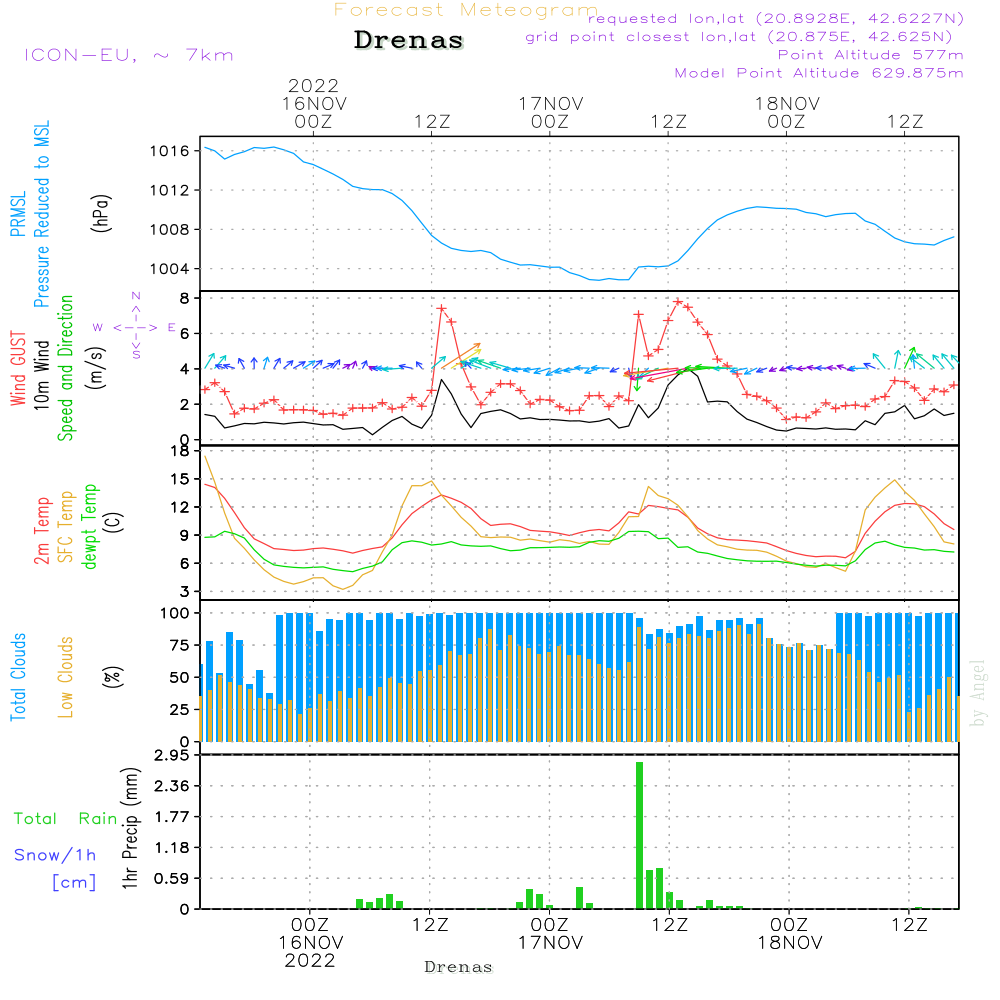Click the '17NOV' date label at top axis
Viewport: 1000px width, 1000px height.
point(551,103)
